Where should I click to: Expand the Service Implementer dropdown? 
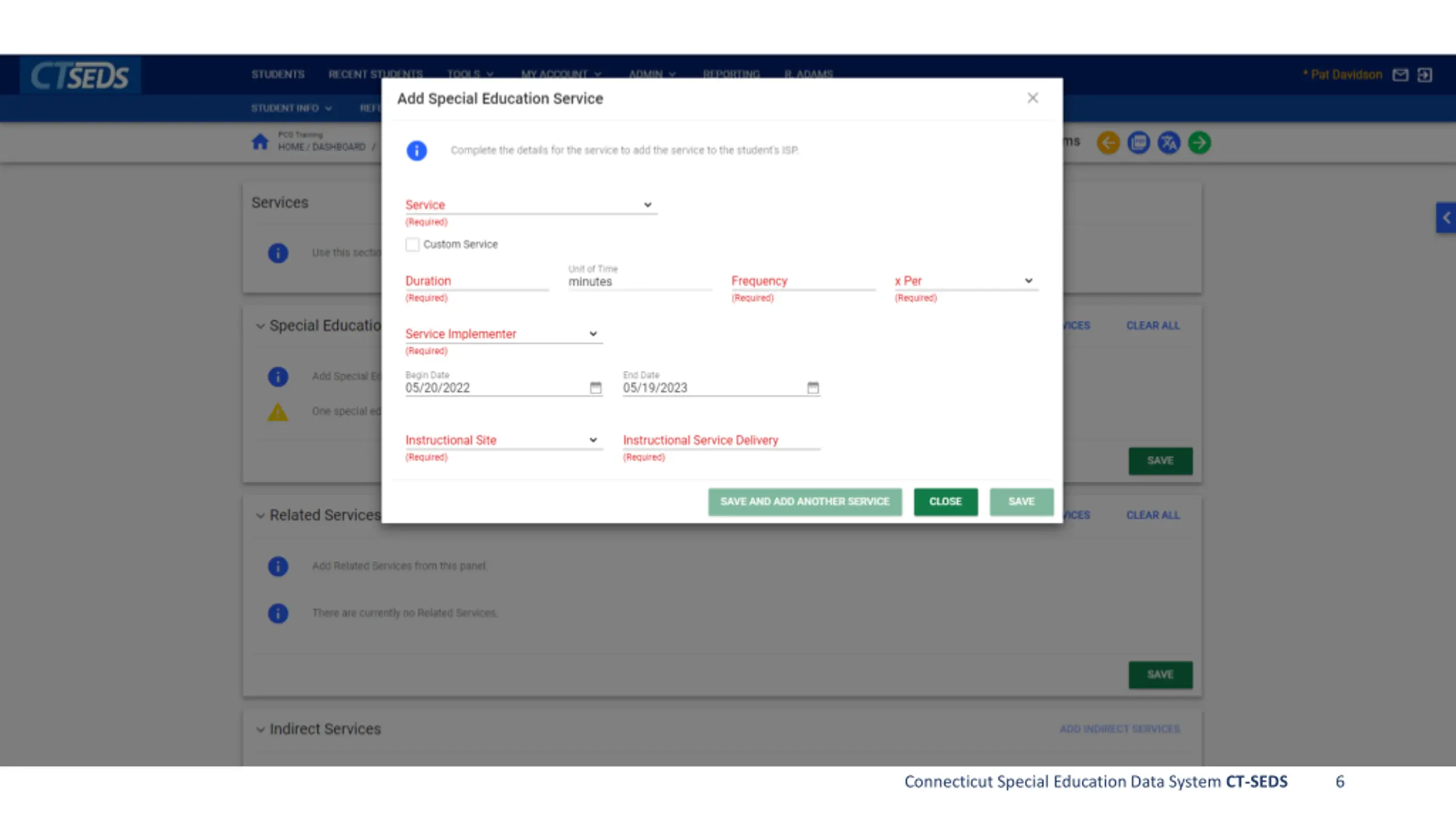[x=503, y=334]
